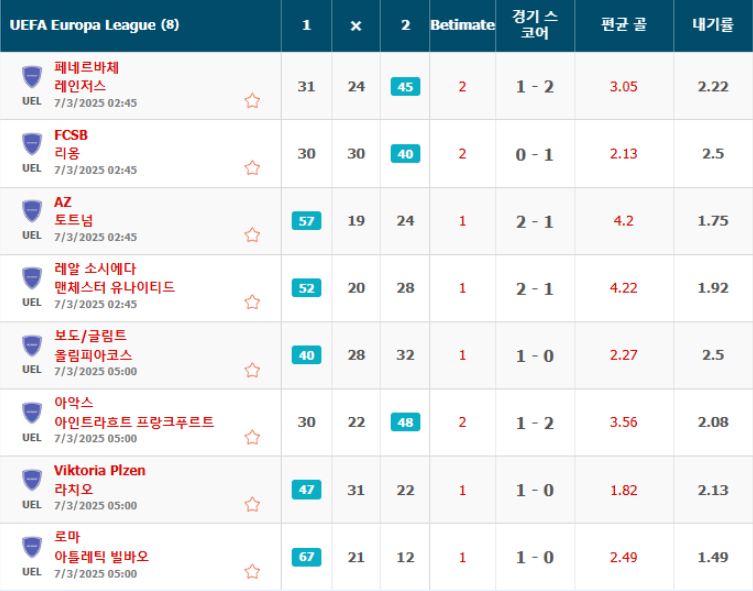Image resolution: width=753 pixels, height=591 pixels.
Task: Open team link 맨체스터 유나이티드
Action: [x=114, y=287]
